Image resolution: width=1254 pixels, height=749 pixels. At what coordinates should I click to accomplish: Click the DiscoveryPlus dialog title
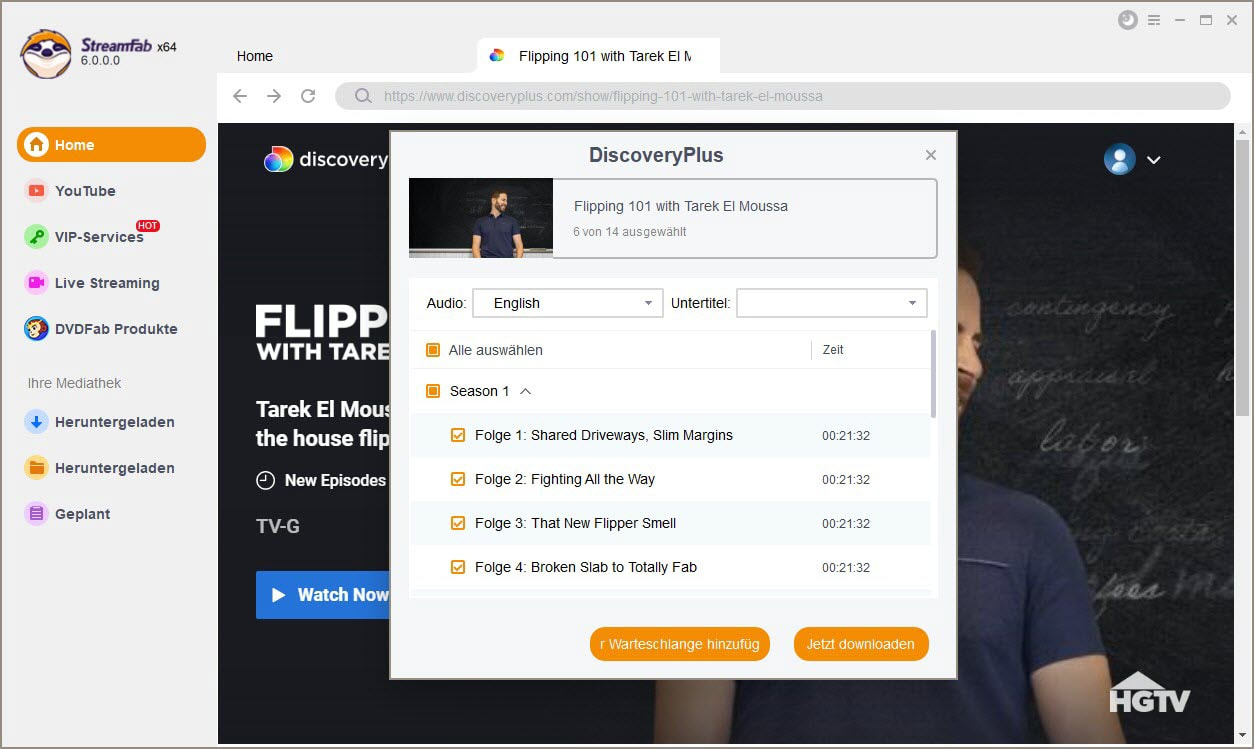tap(656, 155)
